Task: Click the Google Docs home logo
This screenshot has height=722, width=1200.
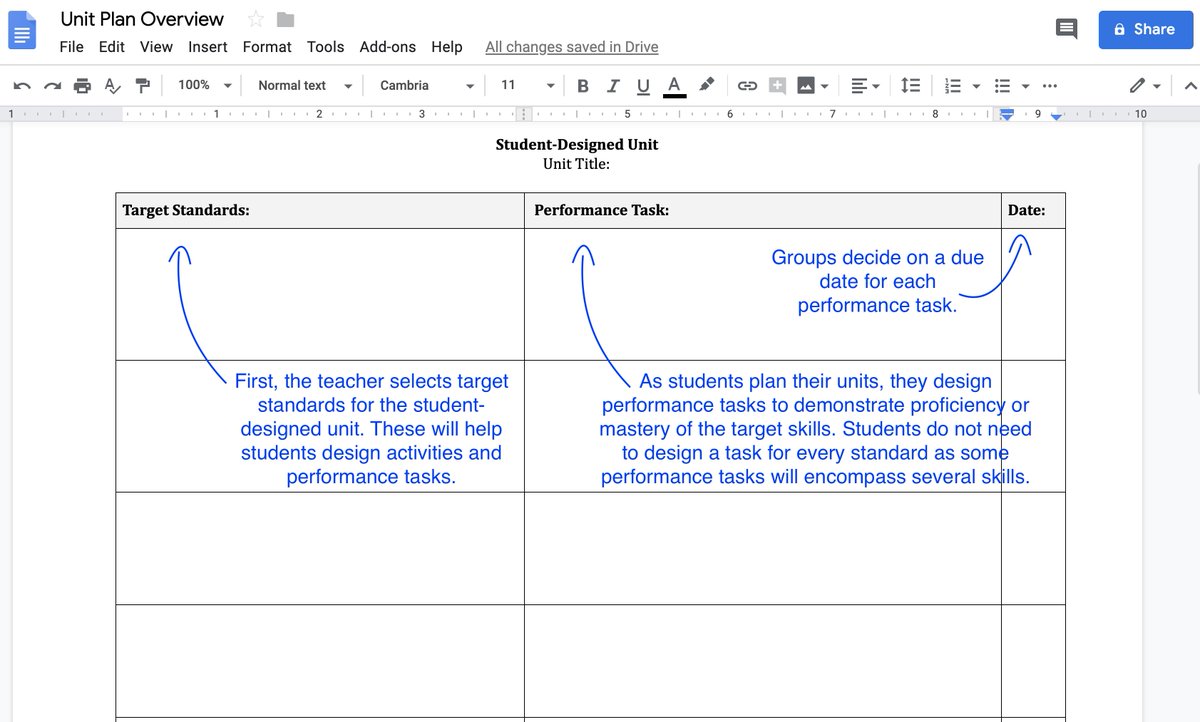Action: coord(22,29)
